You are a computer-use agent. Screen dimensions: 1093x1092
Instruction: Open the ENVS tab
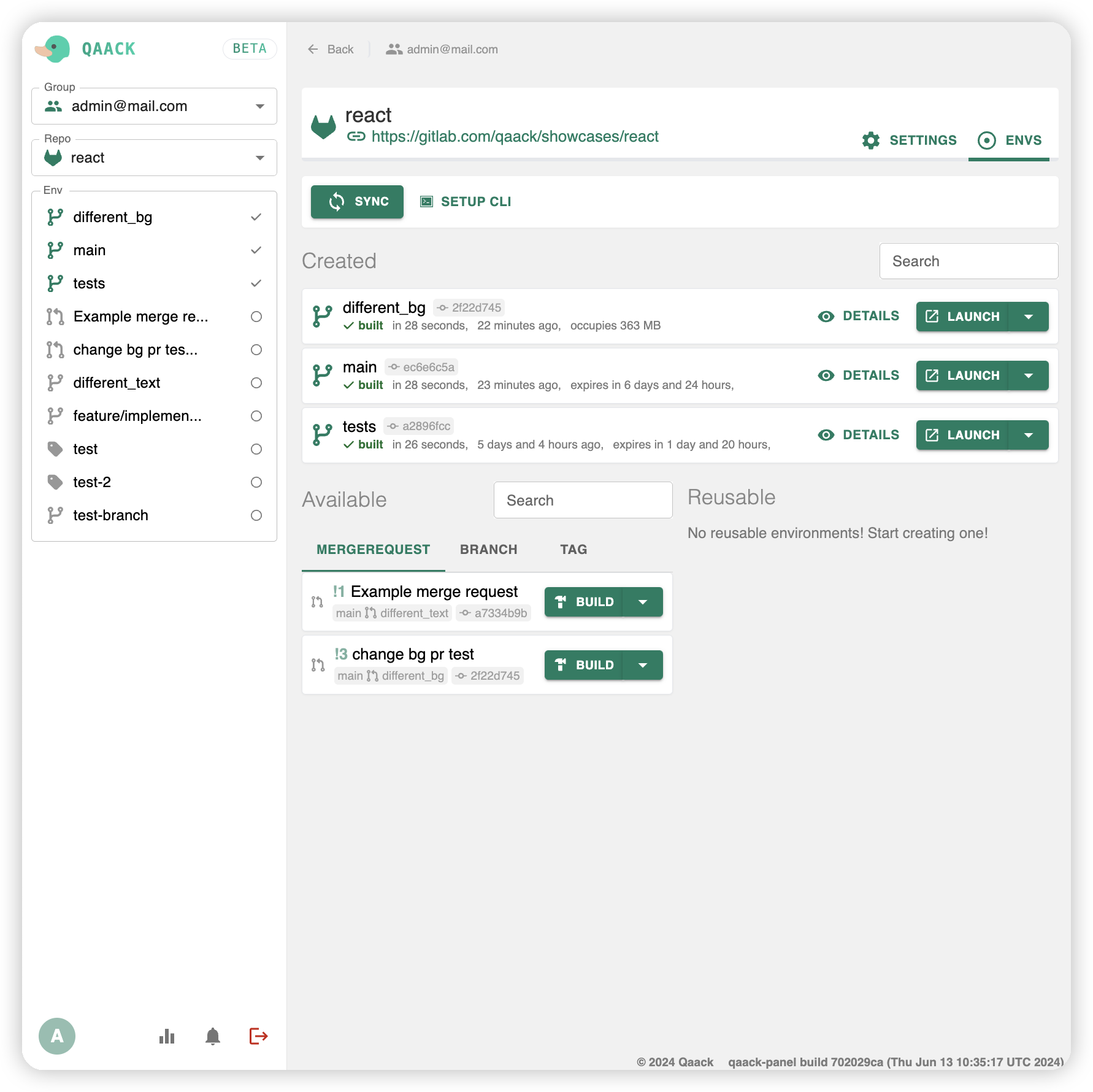pyautogui.click(x=1009, y=140)
